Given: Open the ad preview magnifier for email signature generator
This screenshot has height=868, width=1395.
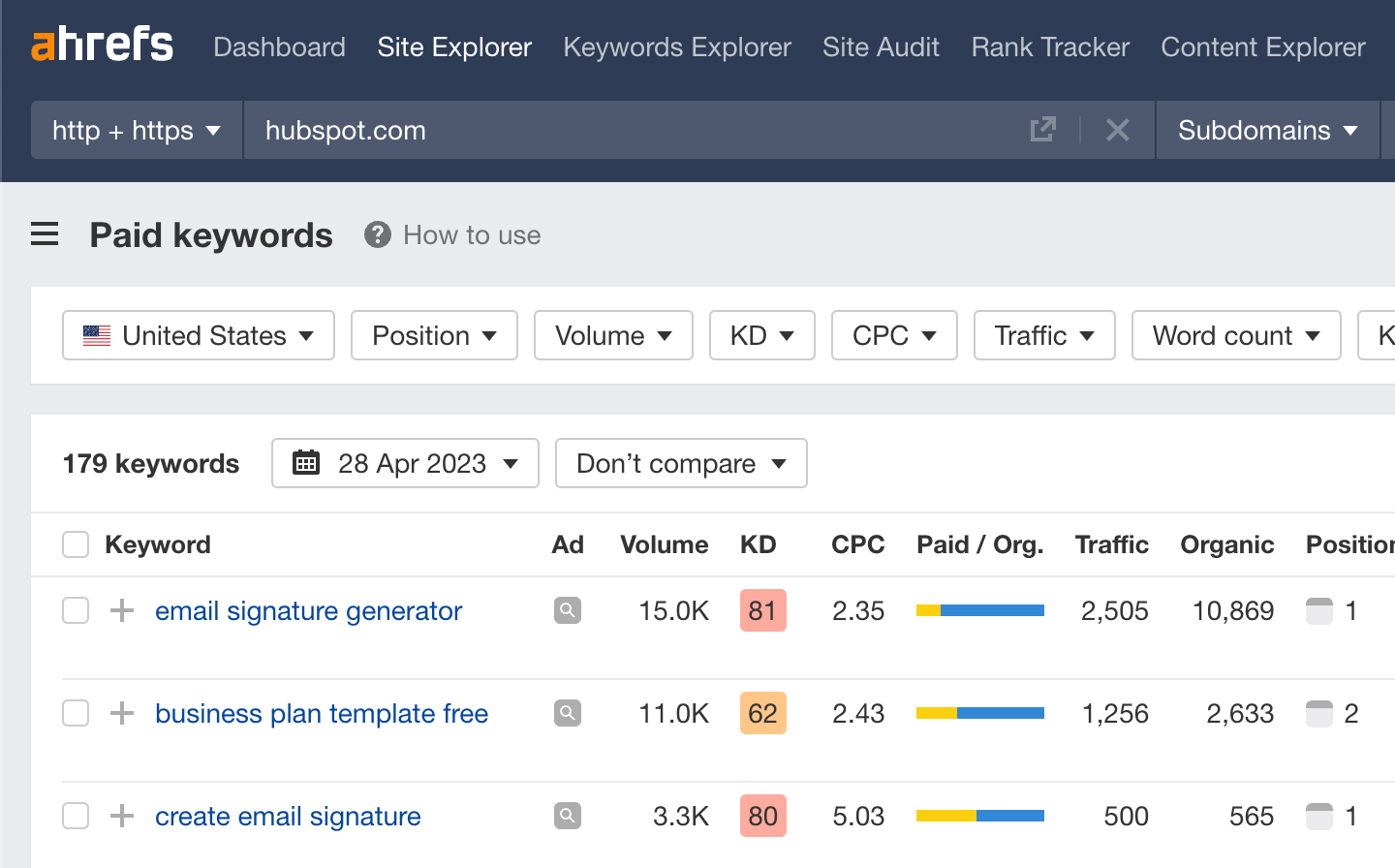Looking at the screenshot, I should click(x=568, y=610).
